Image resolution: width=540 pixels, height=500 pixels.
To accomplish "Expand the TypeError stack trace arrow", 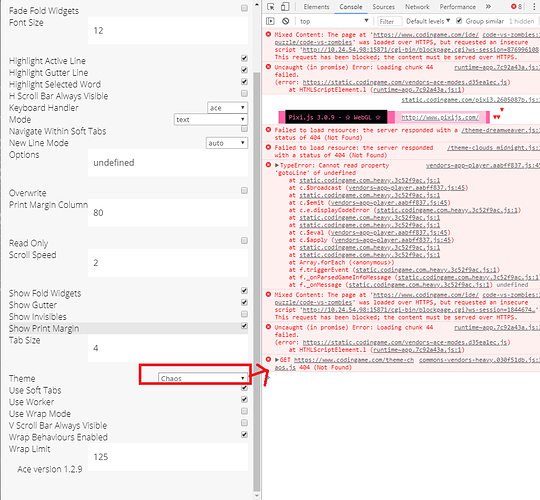I will pos(277,166).
